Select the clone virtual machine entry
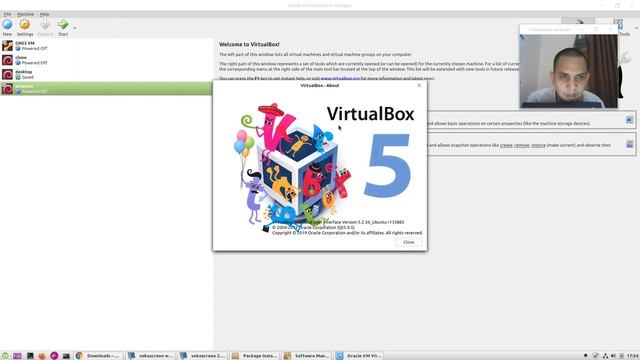This screenshot has width=640, height=360. click(x=106, y=60)
